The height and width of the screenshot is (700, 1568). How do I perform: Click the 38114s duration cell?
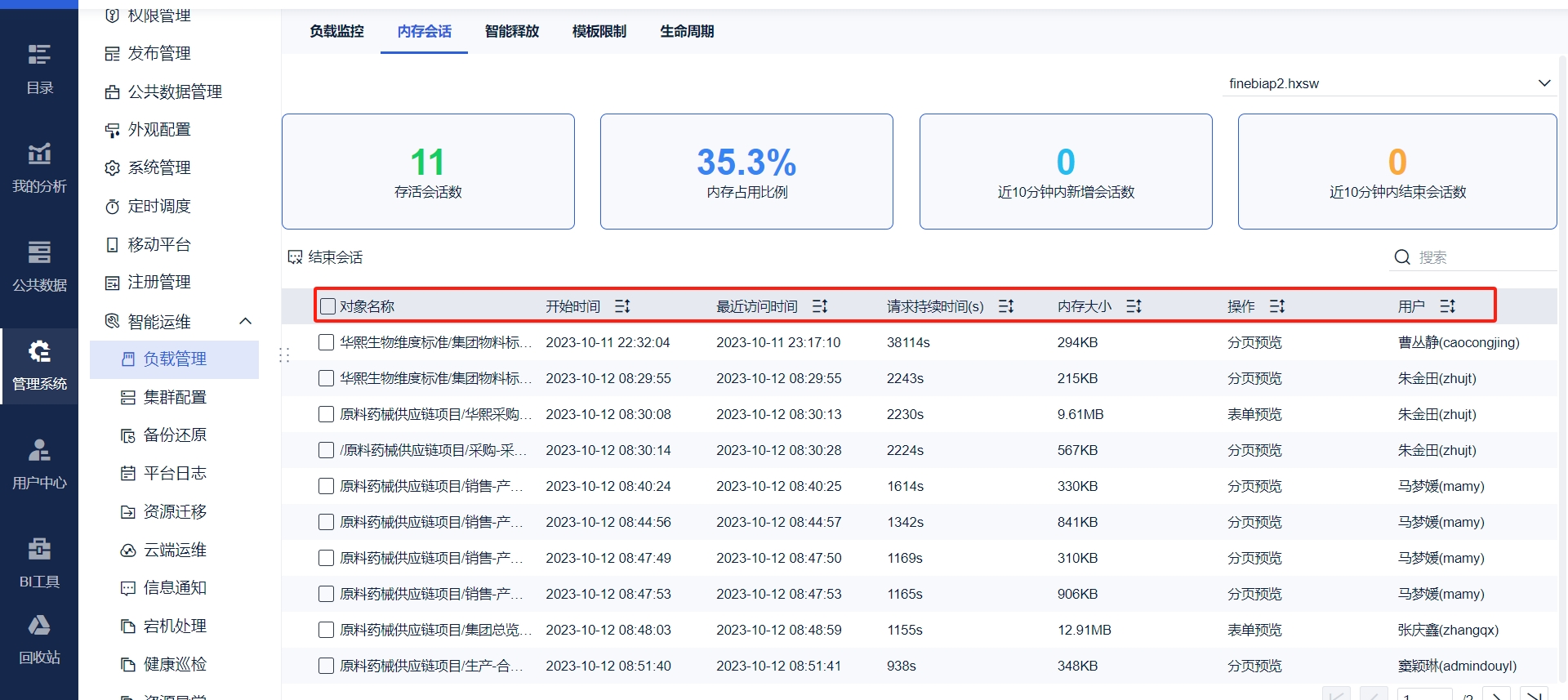pyautogui.click(x=908, y=342)
